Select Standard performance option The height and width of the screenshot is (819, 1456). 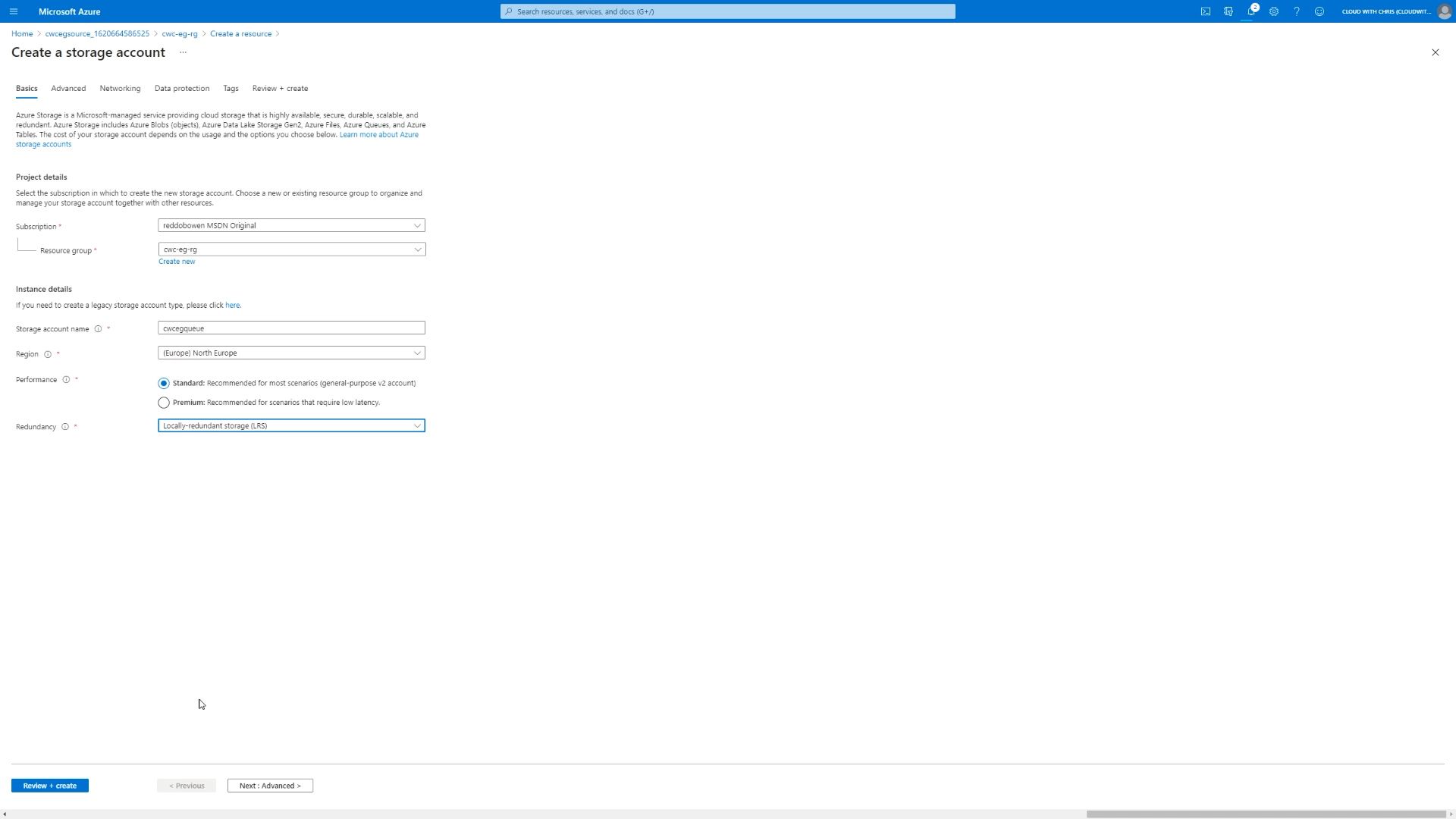tap(164, 383)
